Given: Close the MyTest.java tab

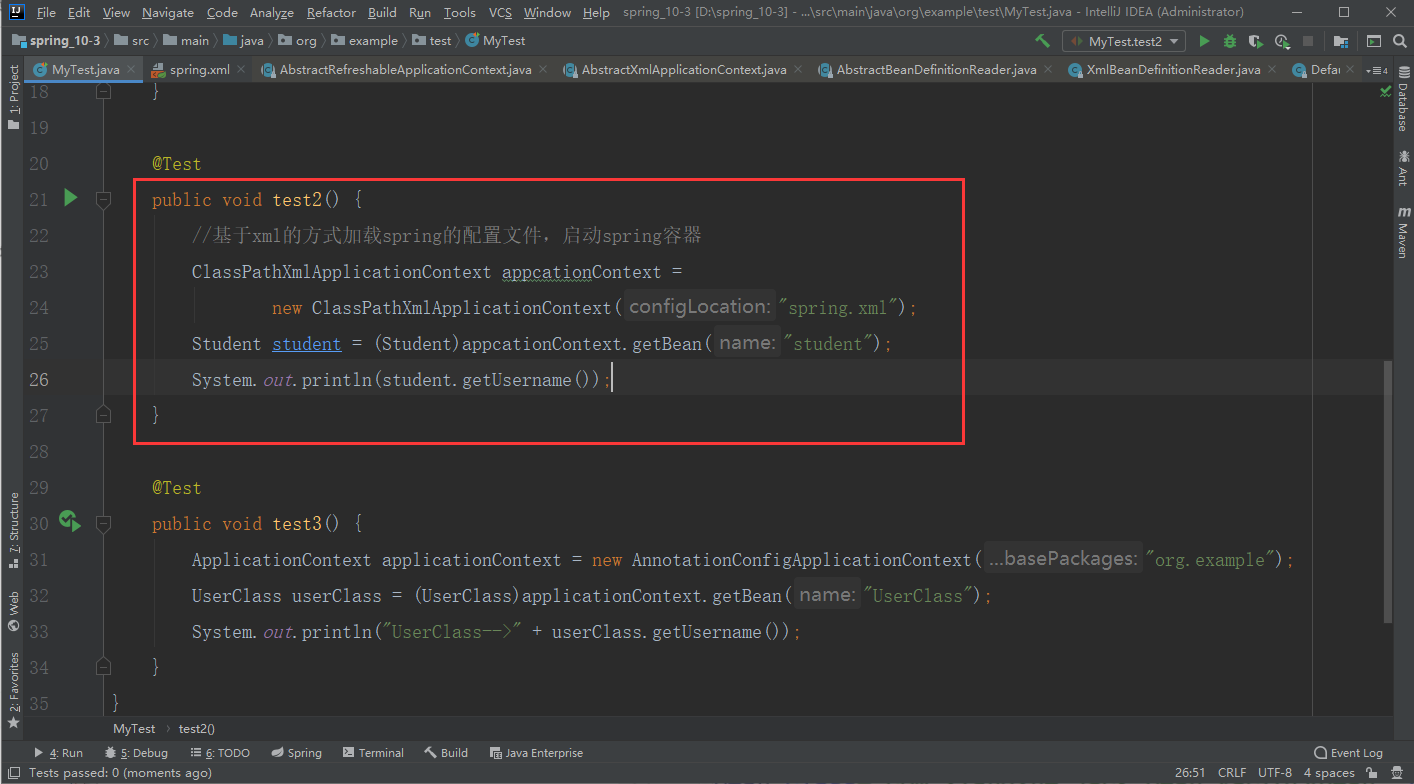Looking at the screenshot, I should (131, 70).
